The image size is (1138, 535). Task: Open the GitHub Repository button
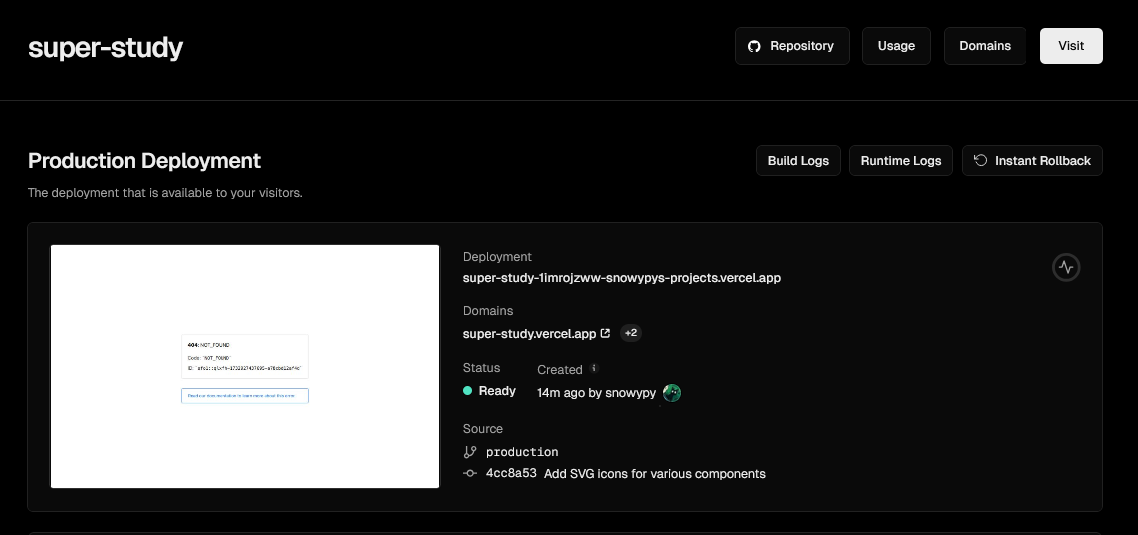[x=792, y=46]
